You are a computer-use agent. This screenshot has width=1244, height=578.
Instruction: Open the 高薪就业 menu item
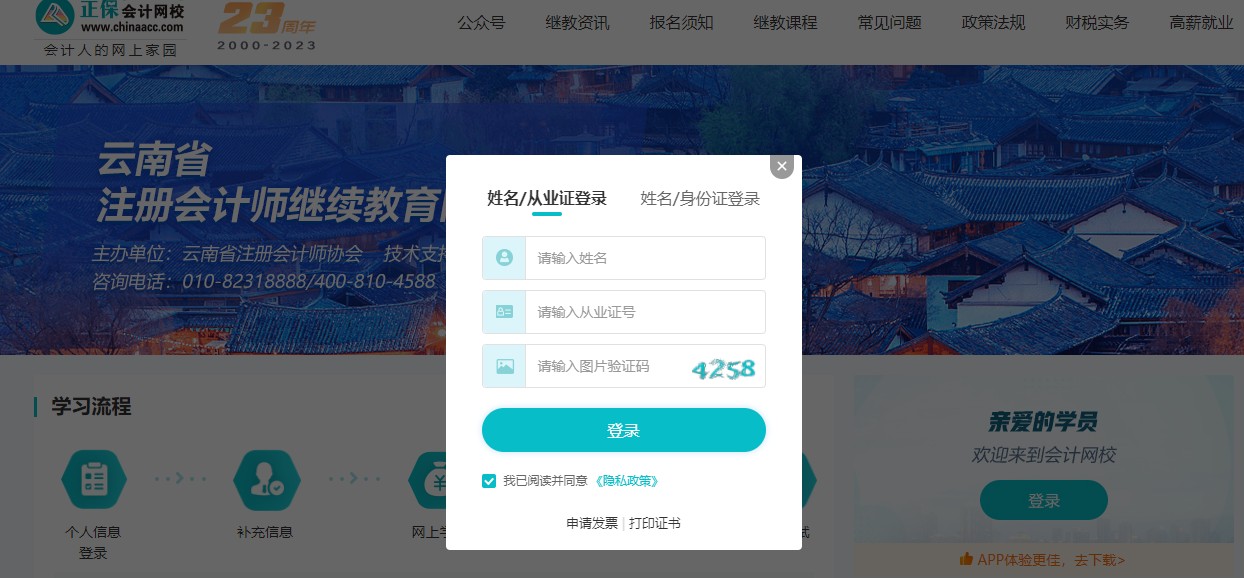1201,23
